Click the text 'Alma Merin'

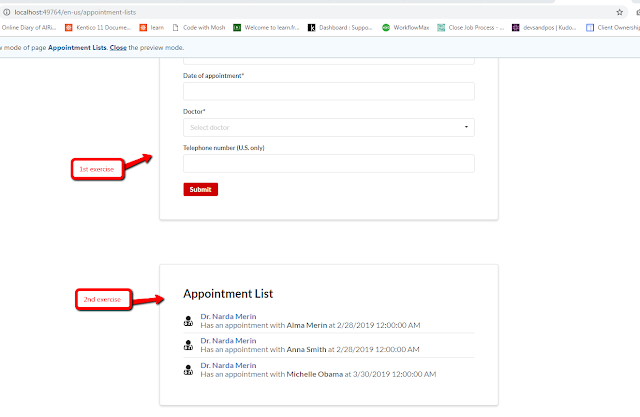click(x=307, y=325)
